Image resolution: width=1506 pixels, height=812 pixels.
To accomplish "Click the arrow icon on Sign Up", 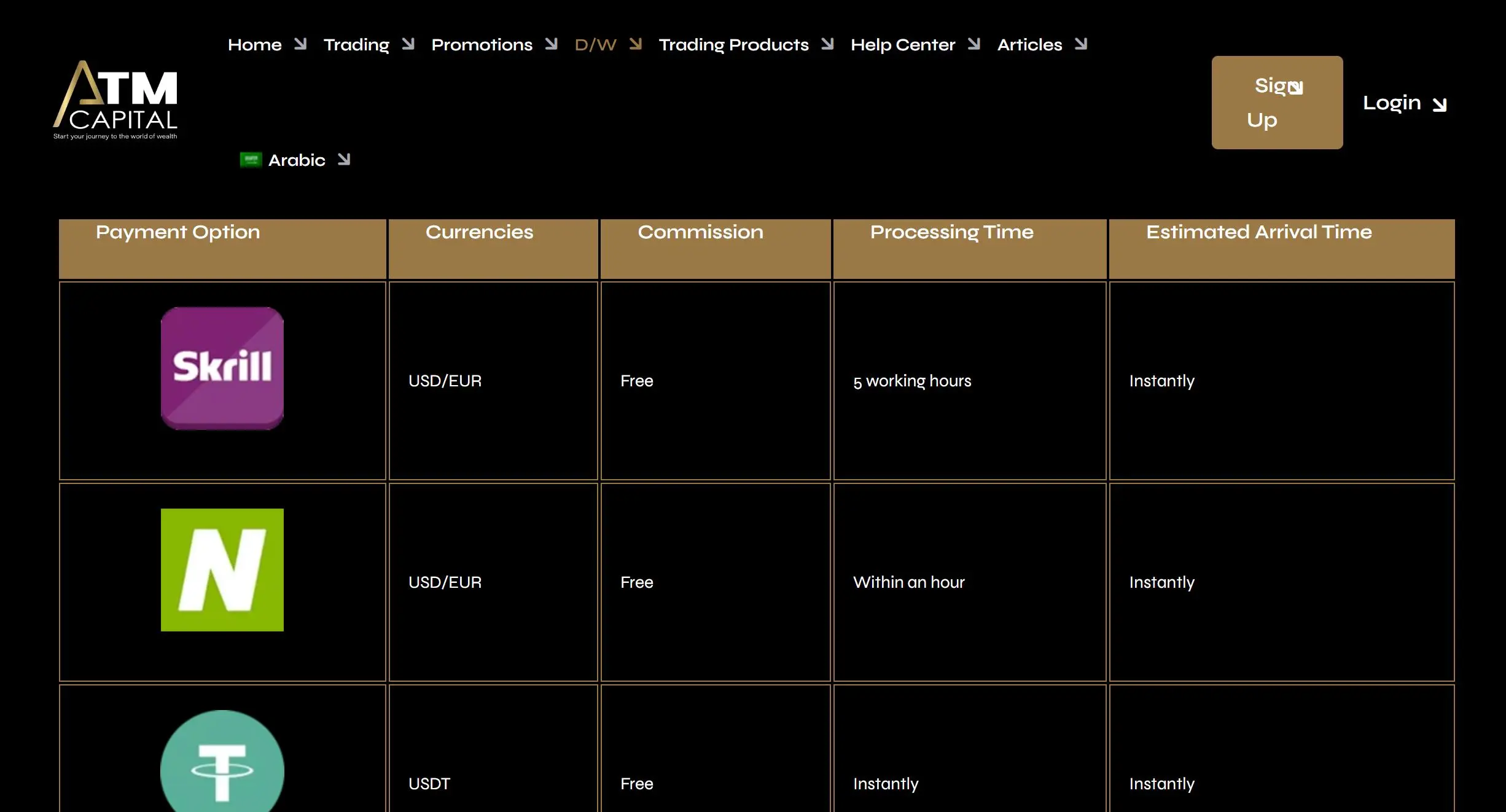I will (1295, 87).
